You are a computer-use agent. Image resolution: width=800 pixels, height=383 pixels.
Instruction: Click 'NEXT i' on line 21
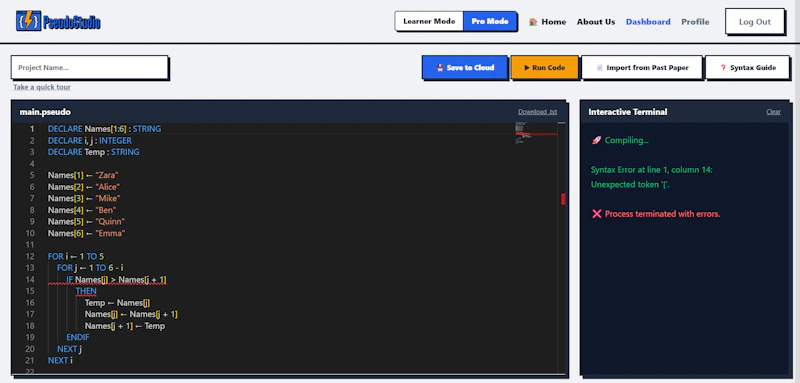coord(60,361)
